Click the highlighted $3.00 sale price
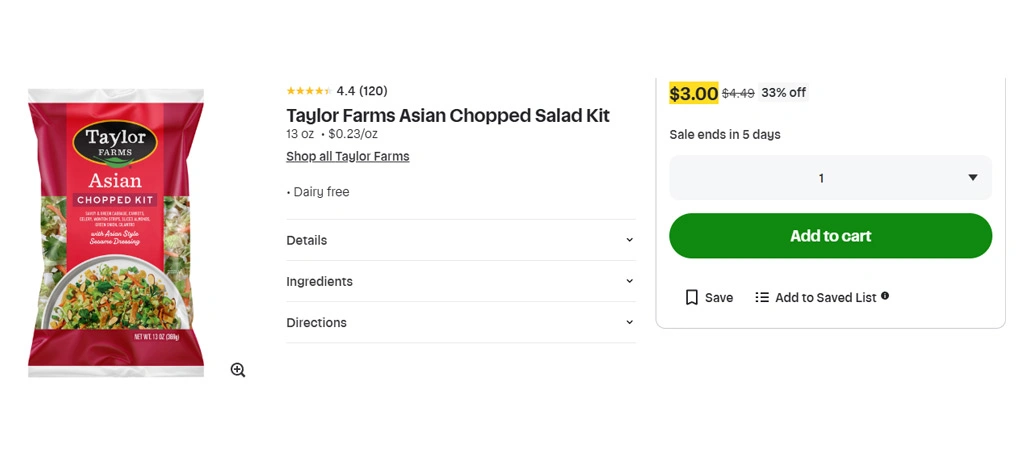The width and height of the screenshot is (1026, 466). (693, 93)
